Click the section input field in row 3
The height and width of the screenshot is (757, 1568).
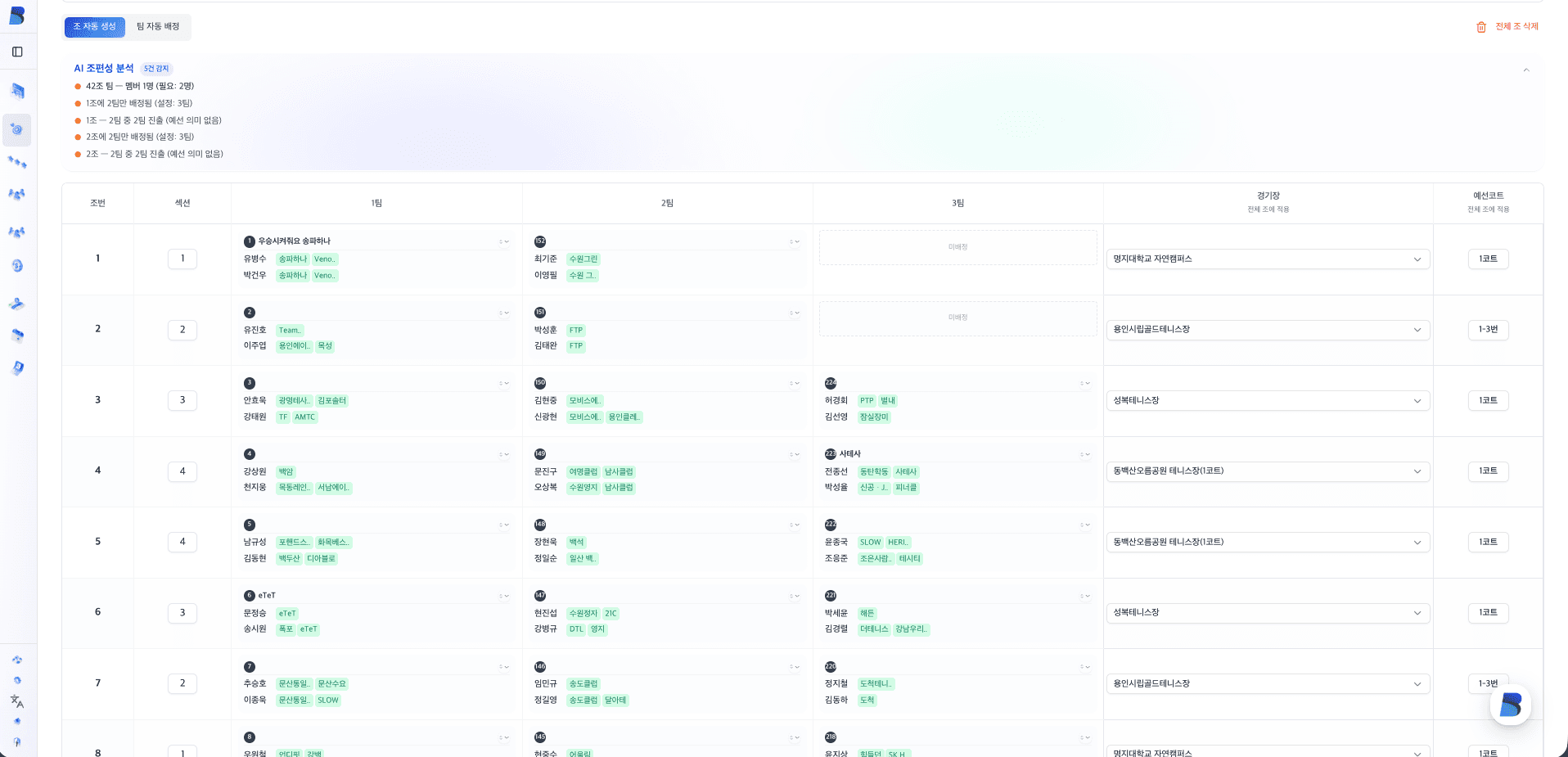[182, 400]
